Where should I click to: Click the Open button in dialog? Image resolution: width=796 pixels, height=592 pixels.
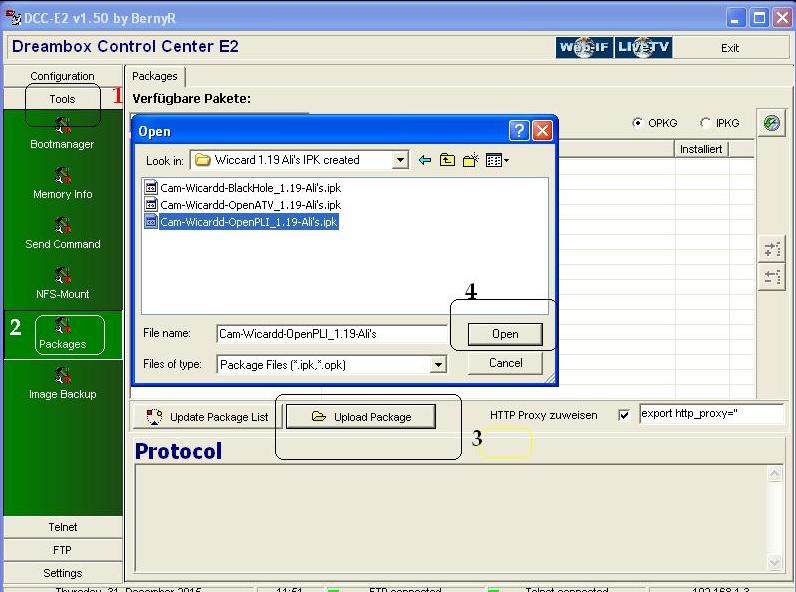click(505, 334)
